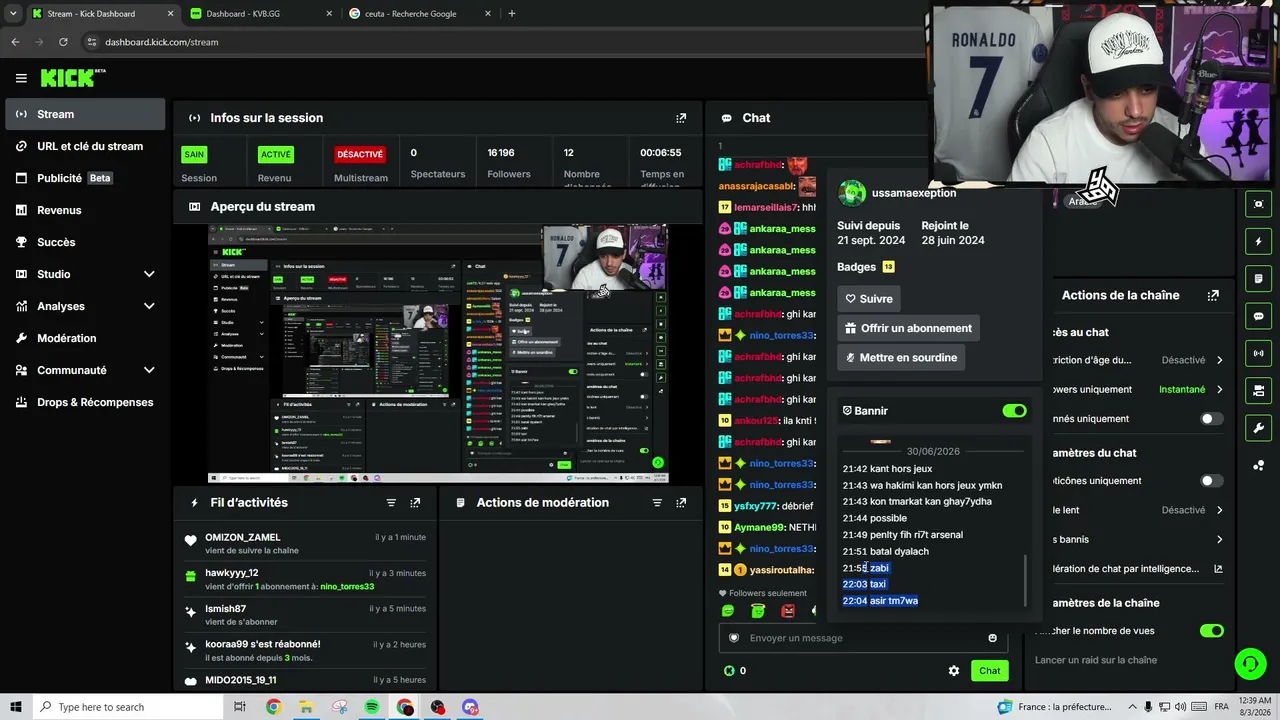
Task: Open Publicité Beta page
Action: pos(85,178)
